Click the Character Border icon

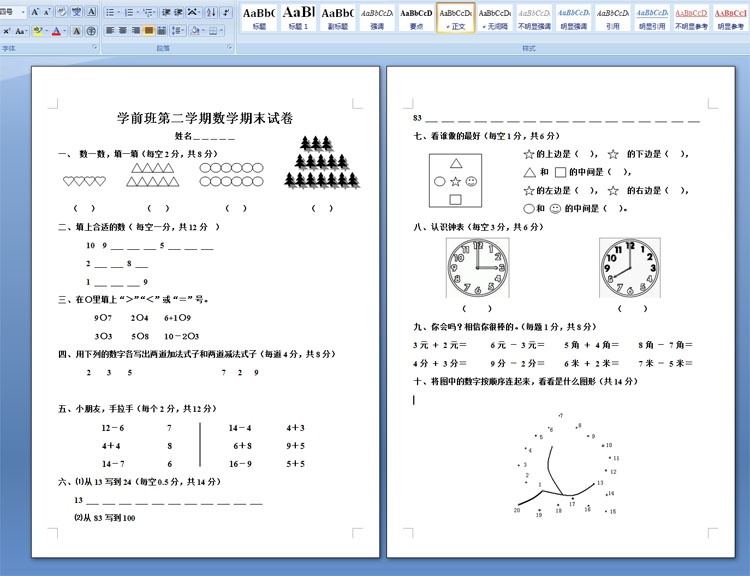91,12
